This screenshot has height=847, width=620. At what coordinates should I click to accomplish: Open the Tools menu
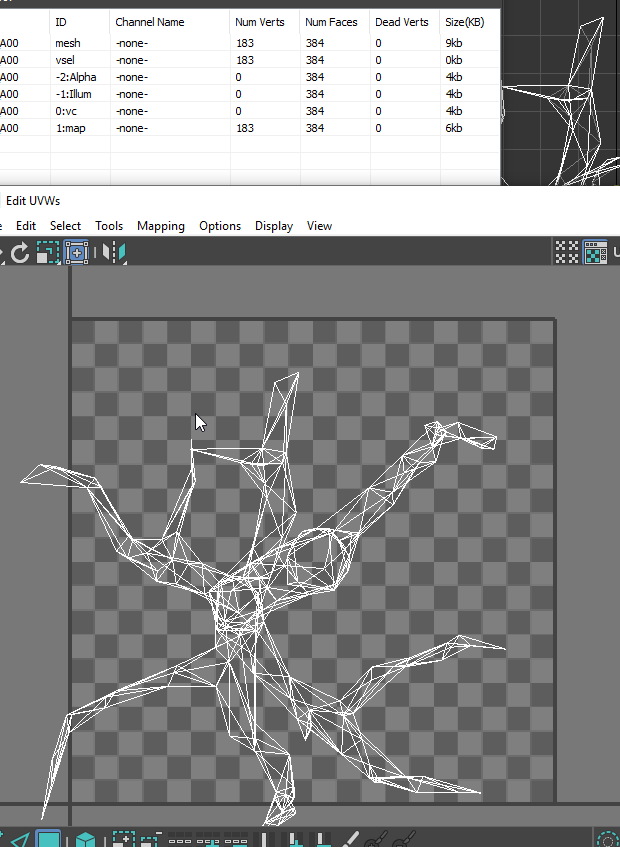[109, 226]
